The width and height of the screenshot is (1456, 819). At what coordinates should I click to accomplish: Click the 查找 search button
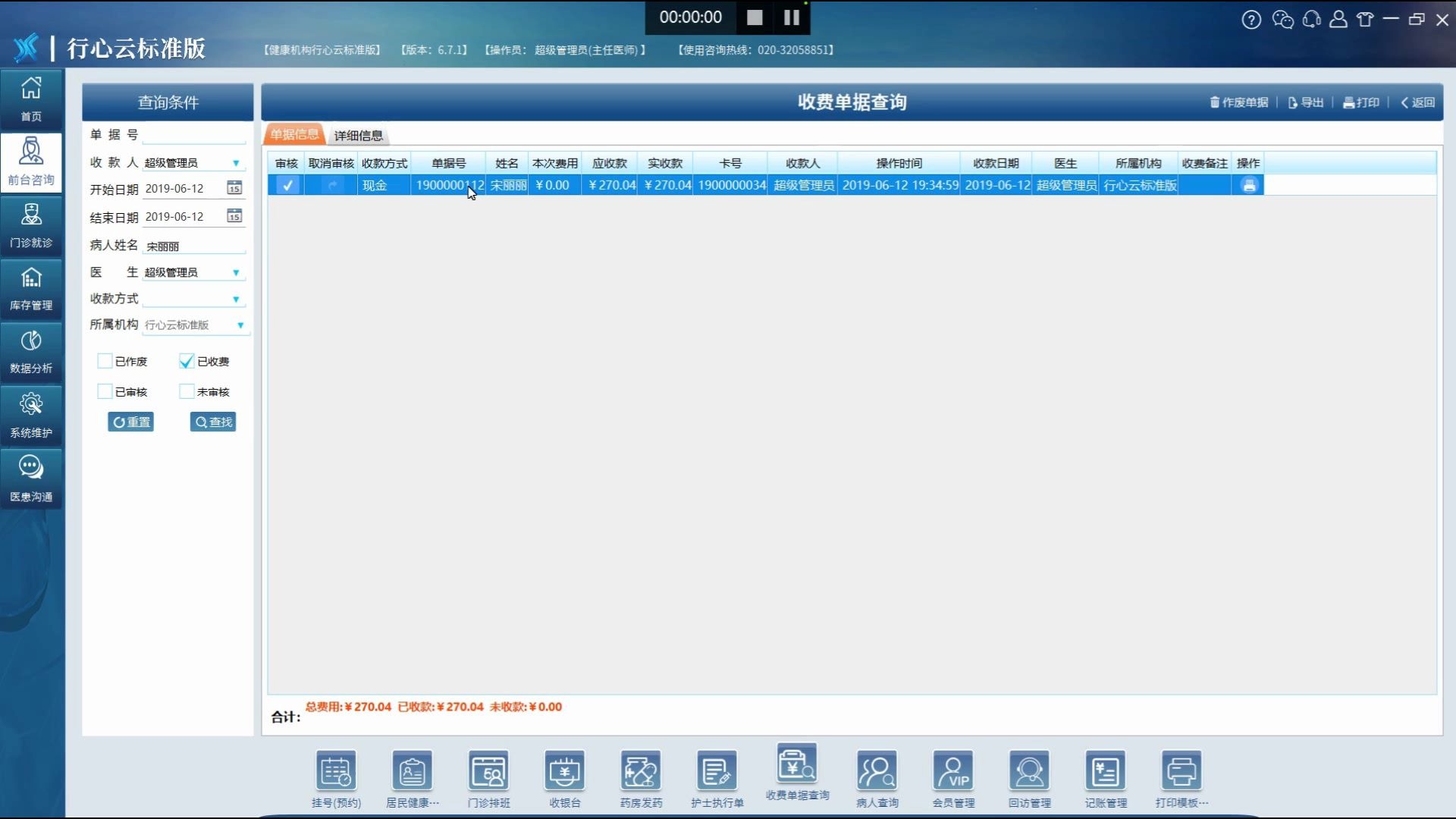[x=212, y=422]
